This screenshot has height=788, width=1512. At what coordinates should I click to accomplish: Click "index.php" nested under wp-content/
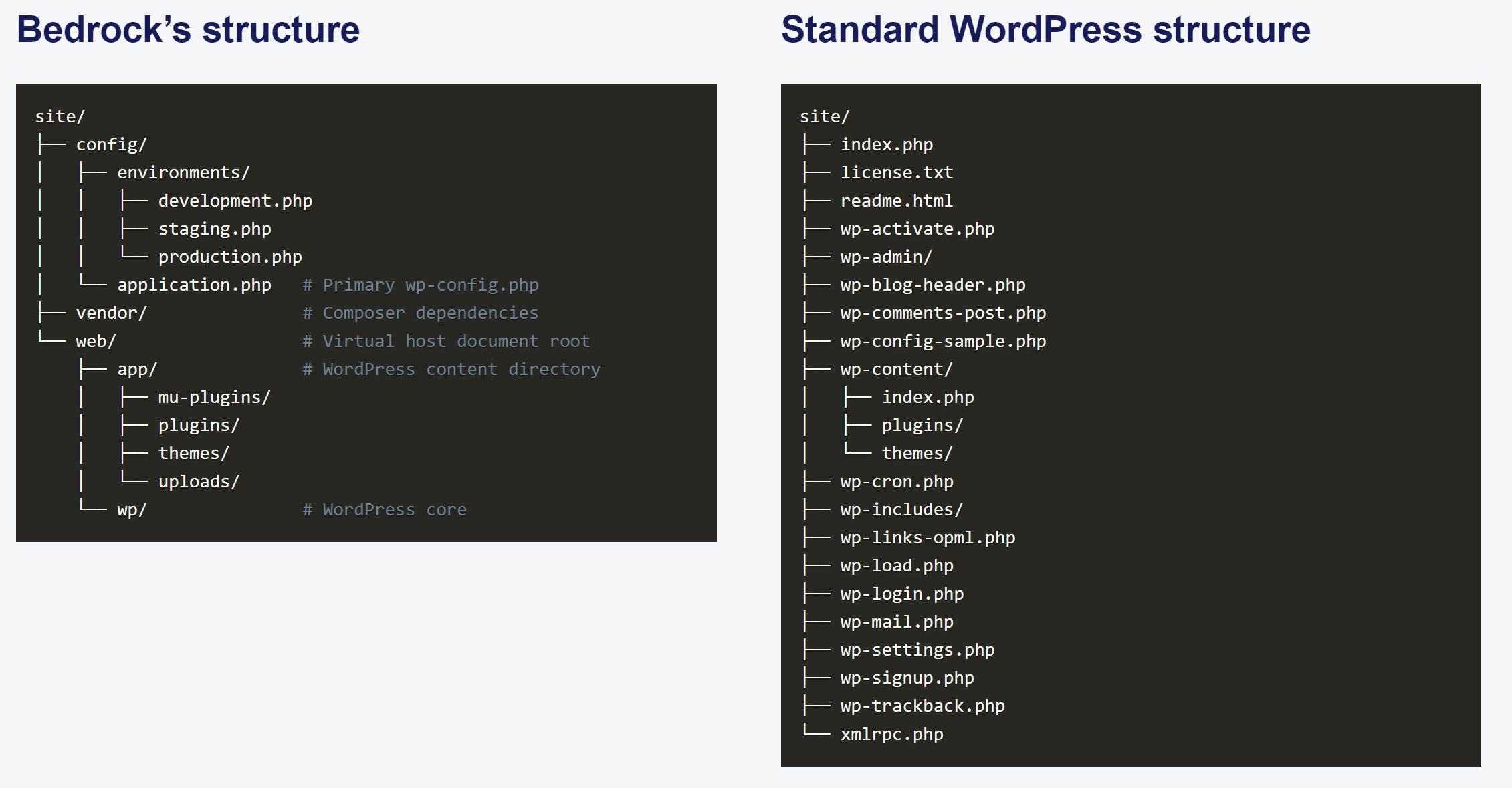928,397
